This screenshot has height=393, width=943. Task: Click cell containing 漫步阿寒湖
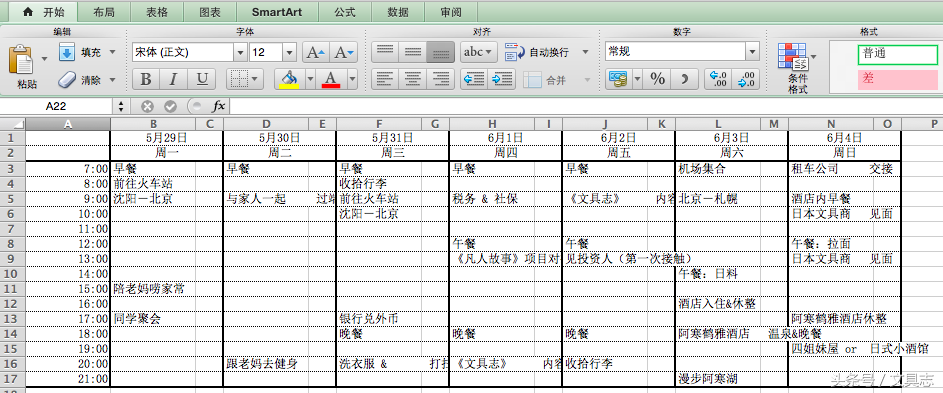[x=717, y=379]
